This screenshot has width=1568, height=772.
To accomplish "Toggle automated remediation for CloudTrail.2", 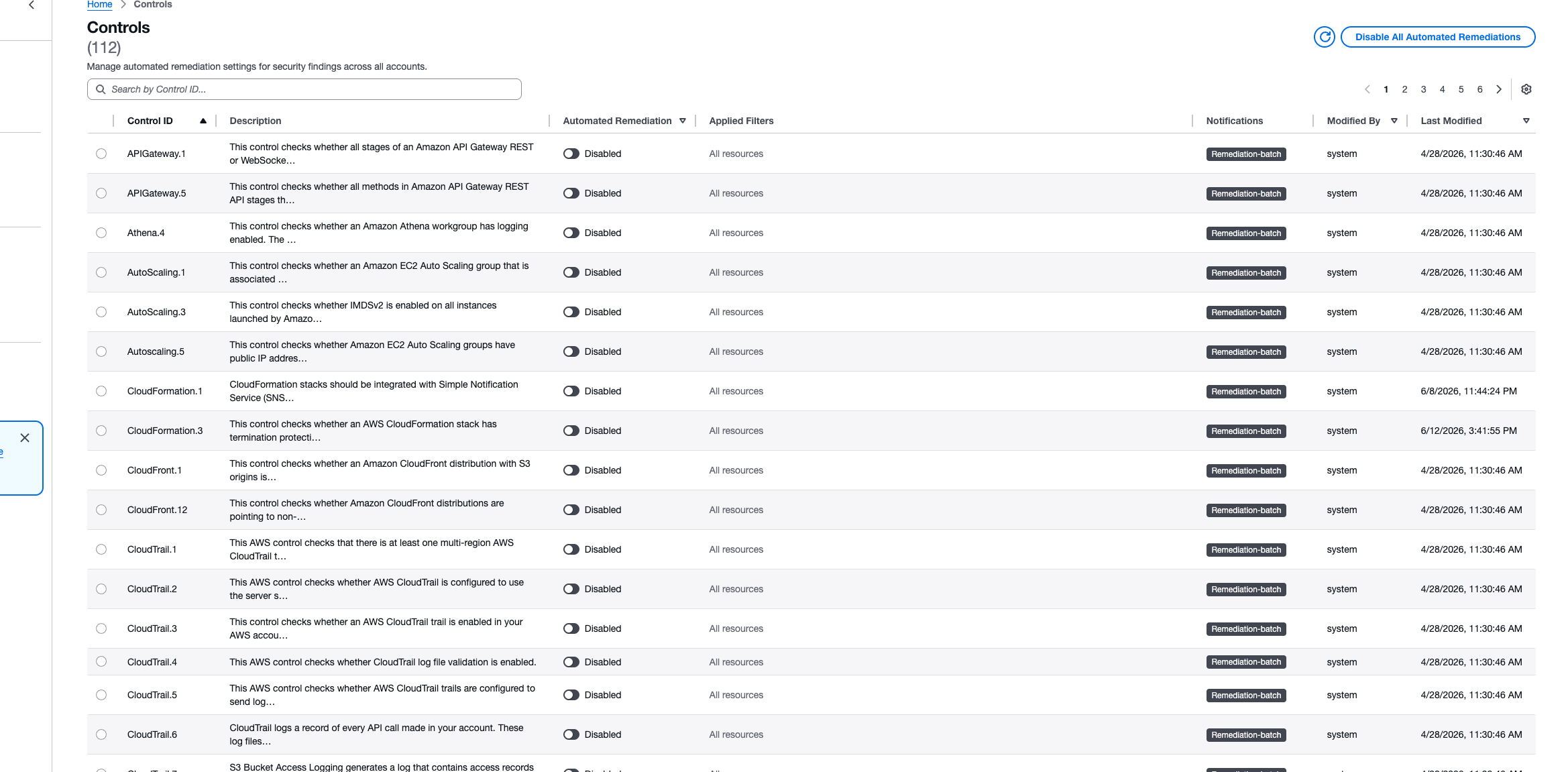I will coord(571,589).
